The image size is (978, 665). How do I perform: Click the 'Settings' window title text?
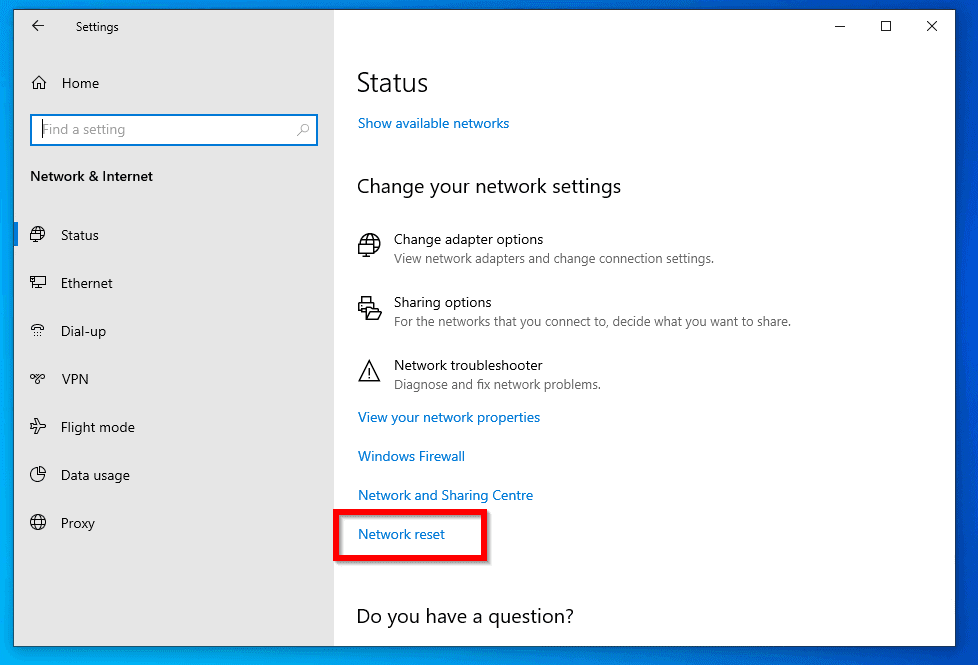pyautogui.click(x=97, y=27)
